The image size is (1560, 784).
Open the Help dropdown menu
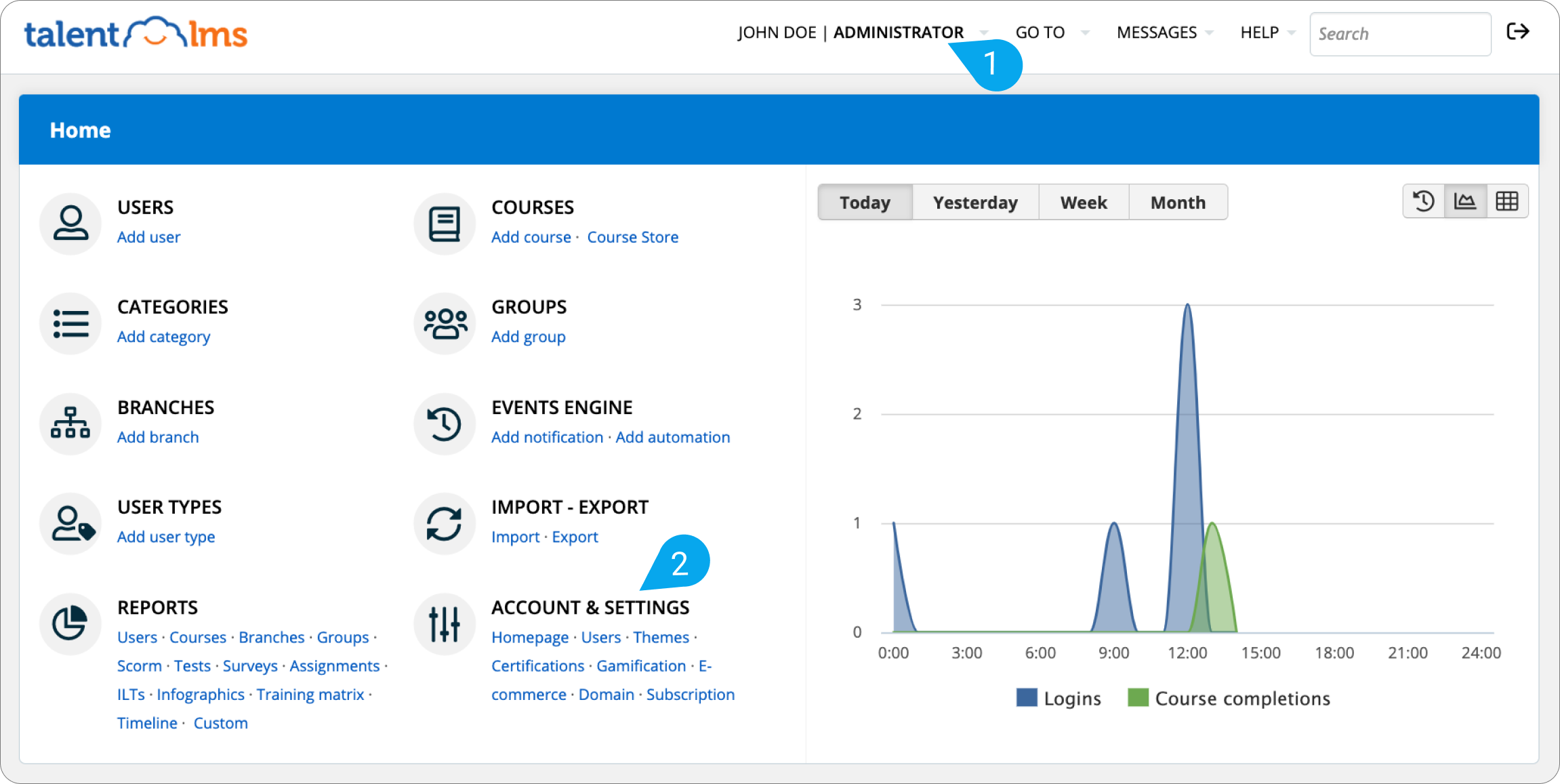[x=1267, y=33]
